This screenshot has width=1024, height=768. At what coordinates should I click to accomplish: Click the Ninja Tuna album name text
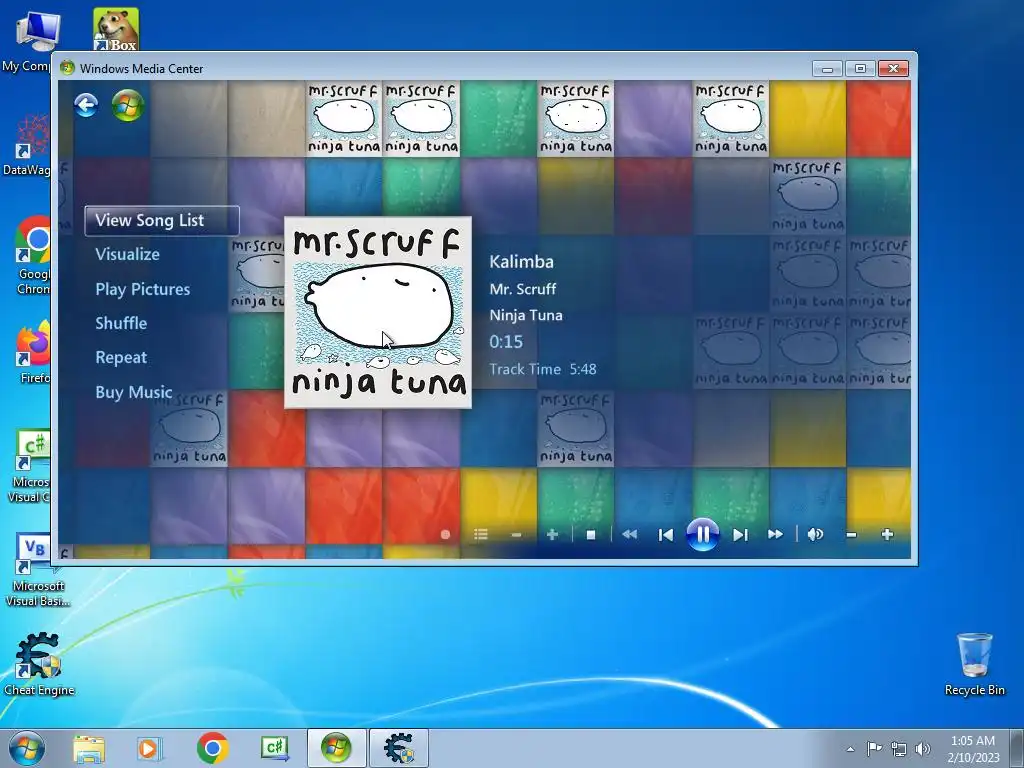click(526, 315)
